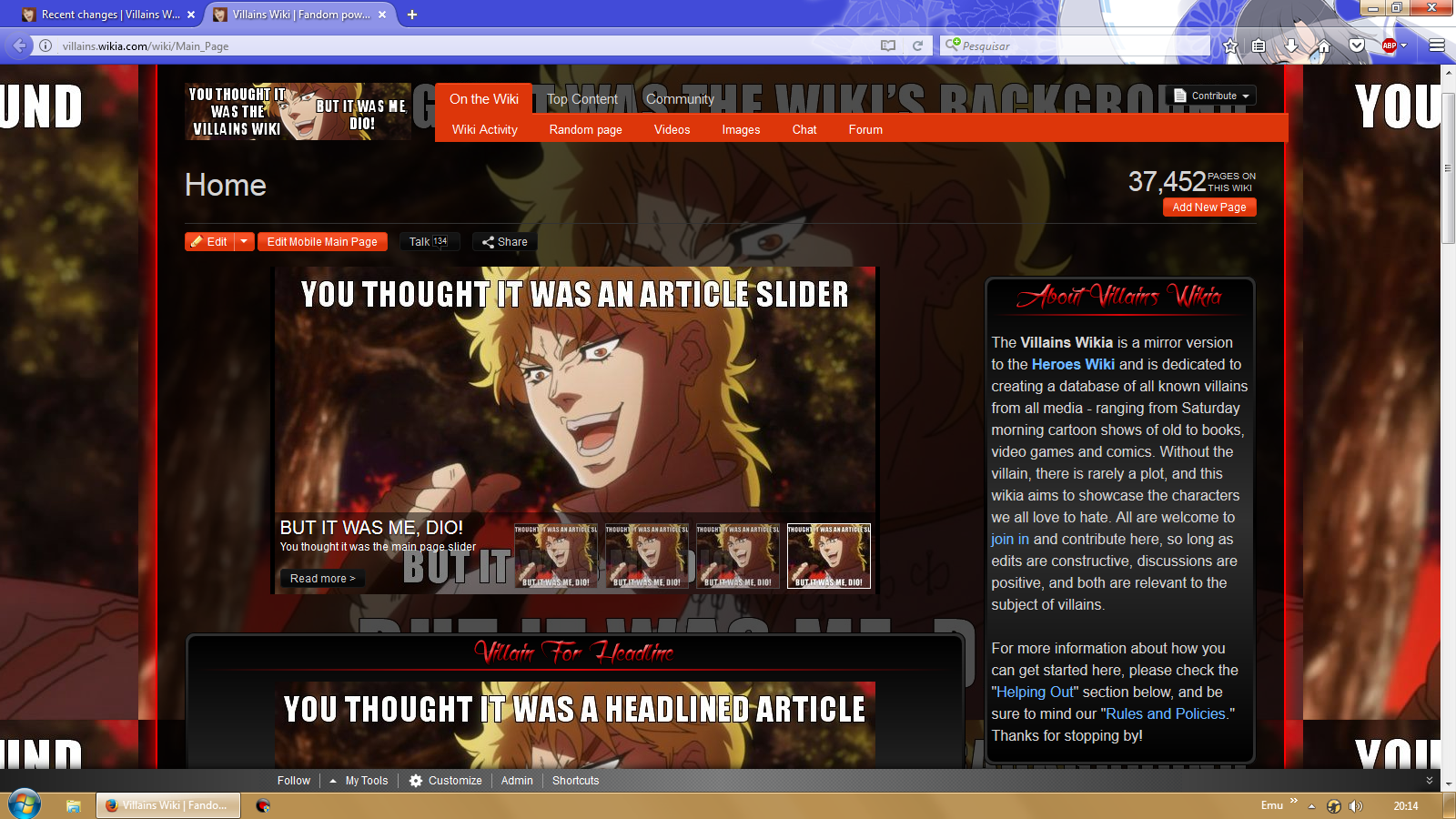
Task: Select the third slider thumbnail
Action: click(738, 556)
